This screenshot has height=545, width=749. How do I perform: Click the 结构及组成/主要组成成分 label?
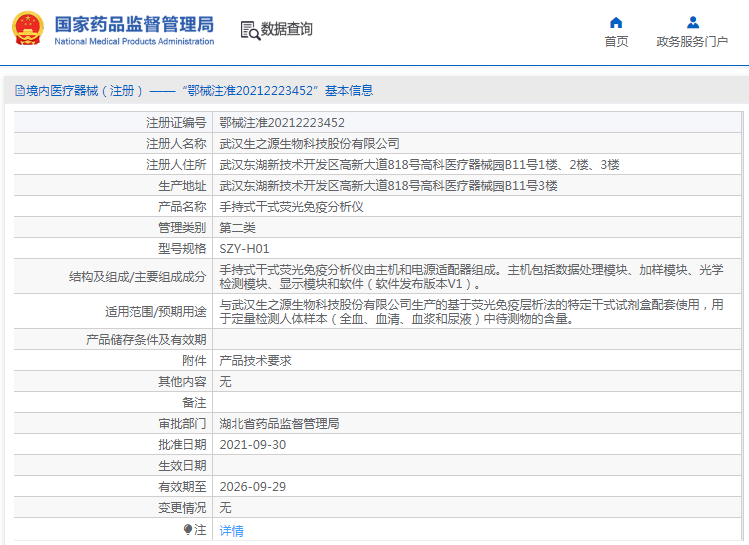coord(138,277)
